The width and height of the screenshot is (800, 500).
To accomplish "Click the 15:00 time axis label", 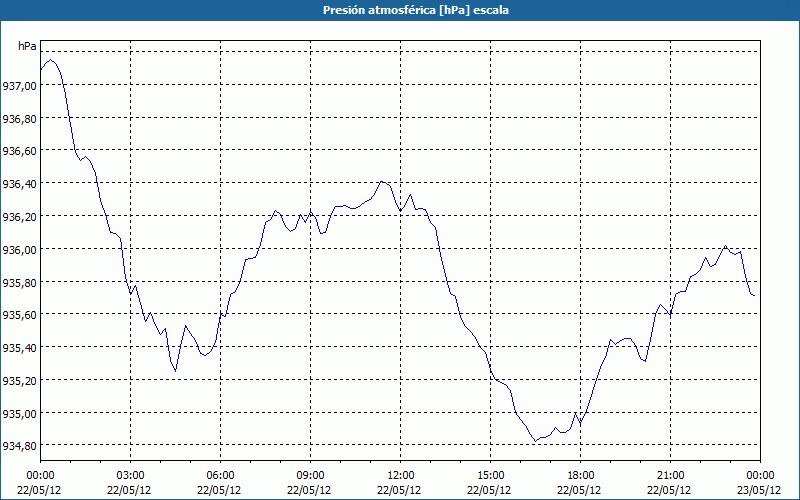I will click(x=490, y=476).
